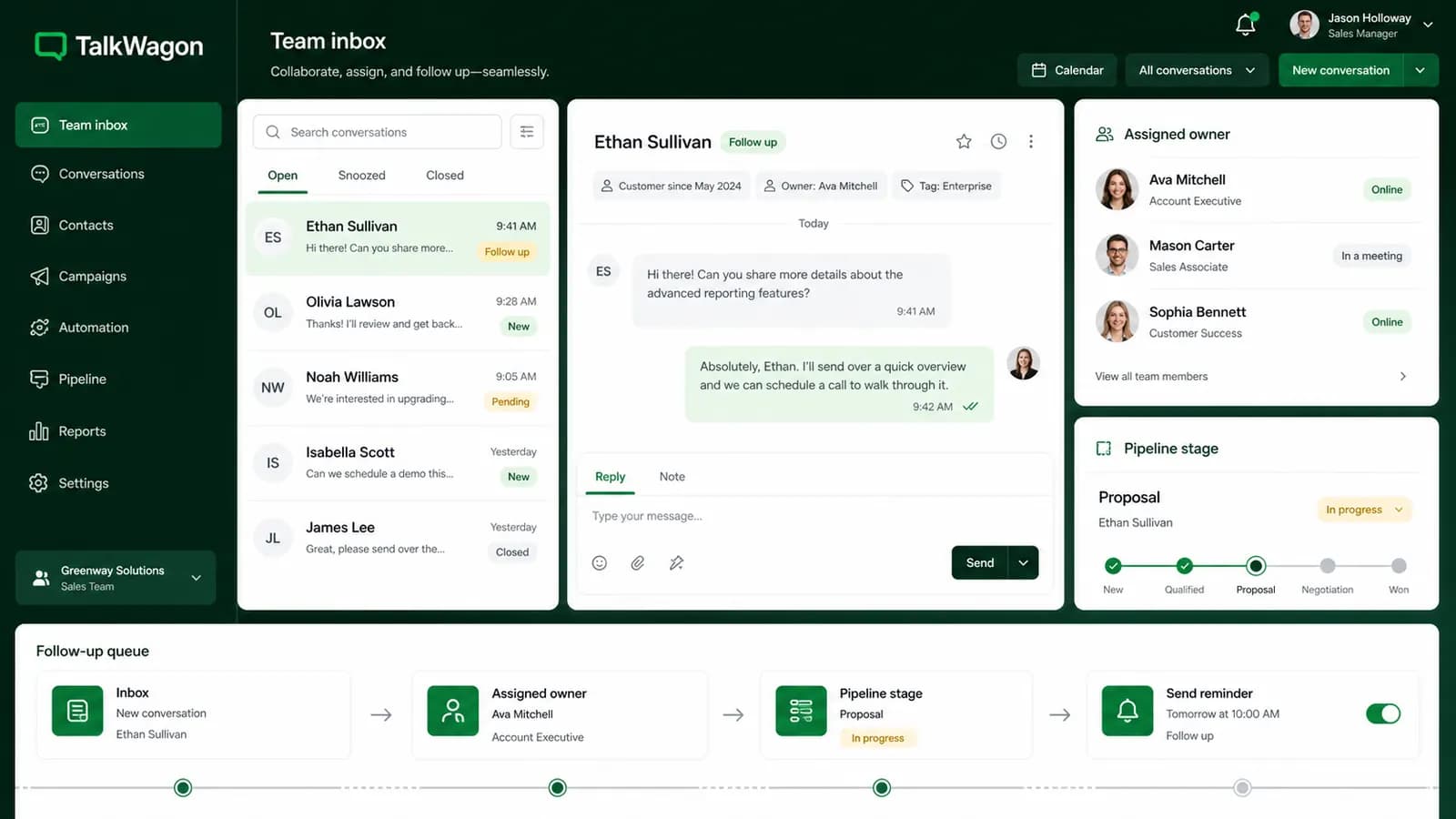
Task: Click the Search conversations field
Action: 377,132
